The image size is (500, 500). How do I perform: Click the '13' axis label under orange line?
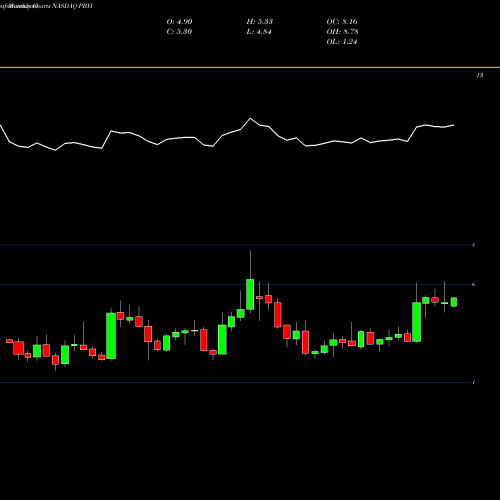(x=480, y=75)
